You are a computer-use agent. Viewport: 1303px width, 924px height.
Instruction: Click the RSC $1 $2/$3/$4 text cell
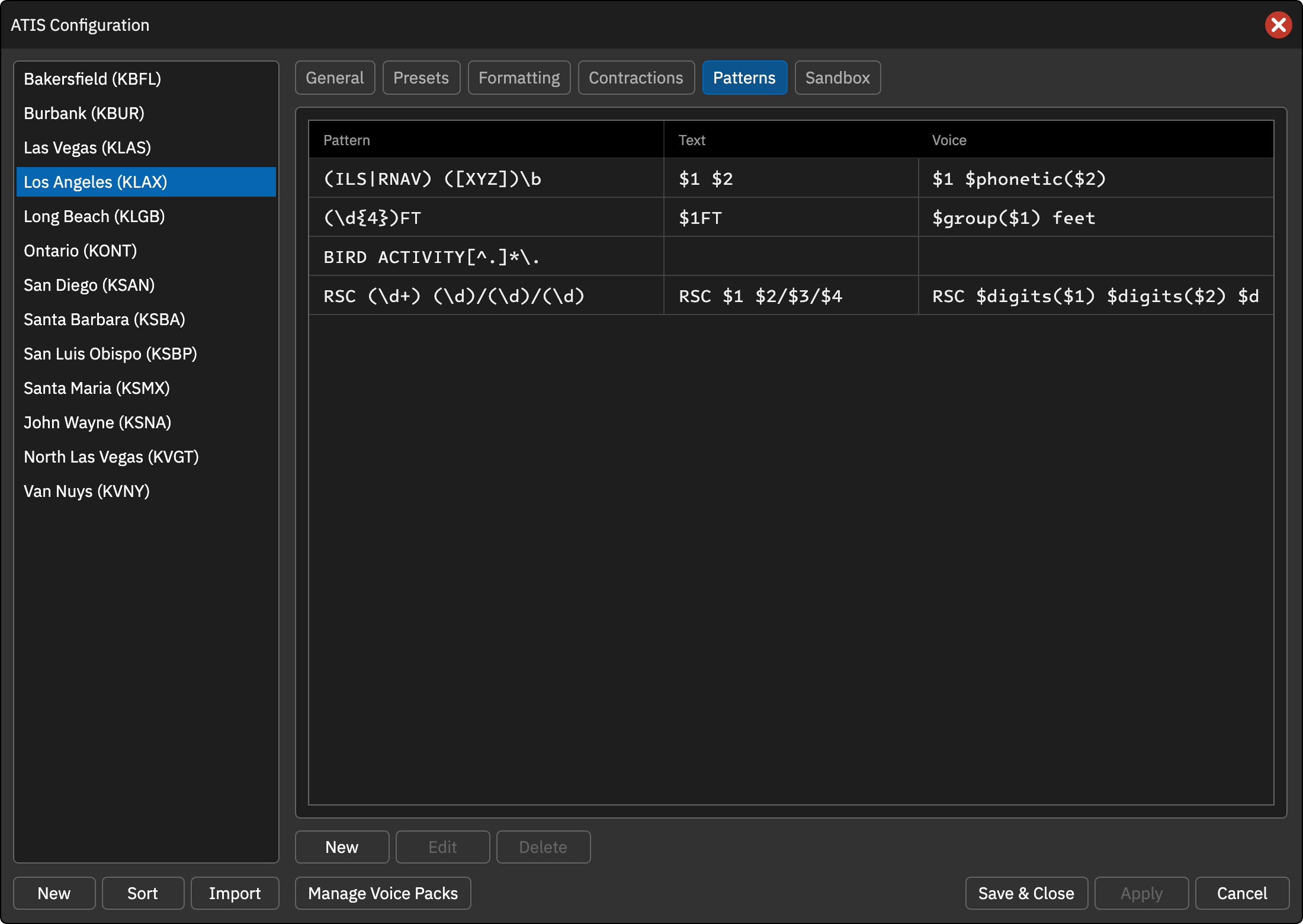point(791,296)
